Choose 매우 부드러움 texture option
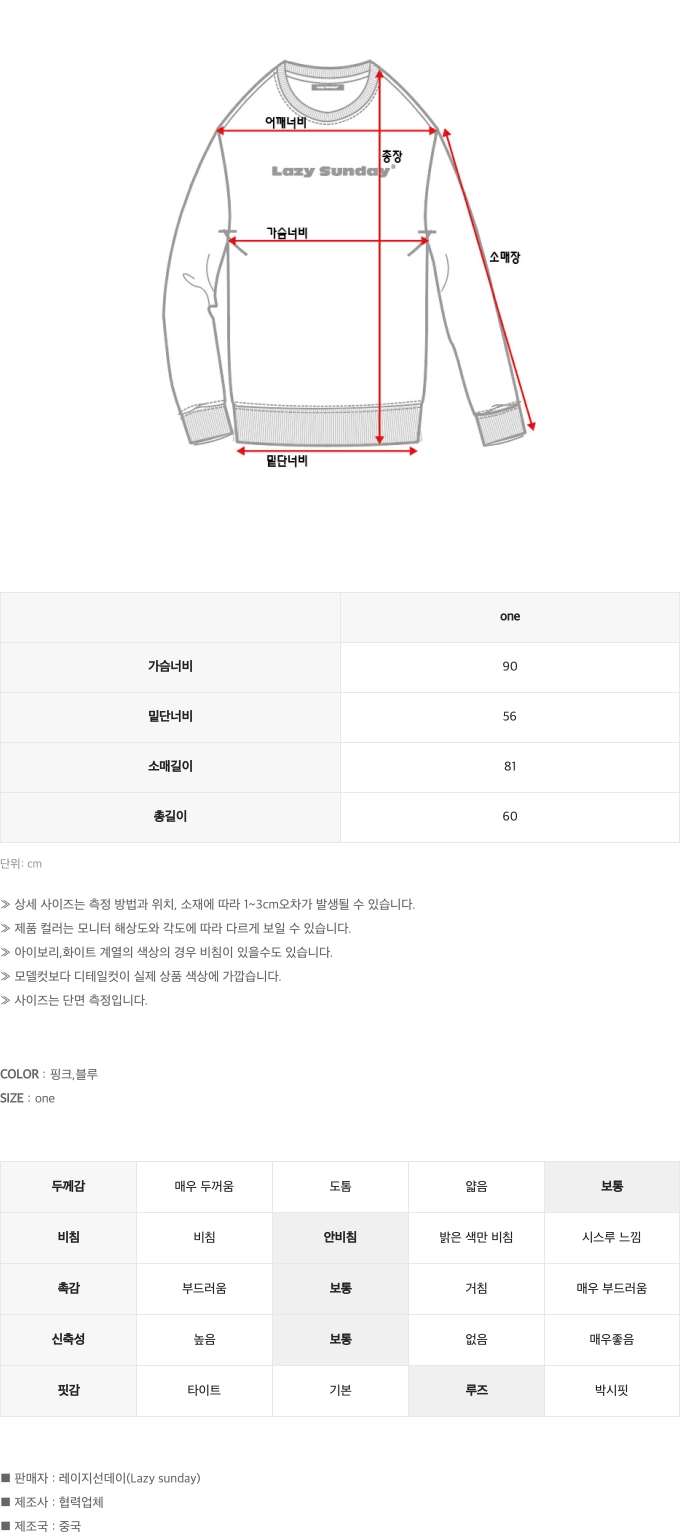Viewport: 680px width, 1539px height. (612, 1289)
